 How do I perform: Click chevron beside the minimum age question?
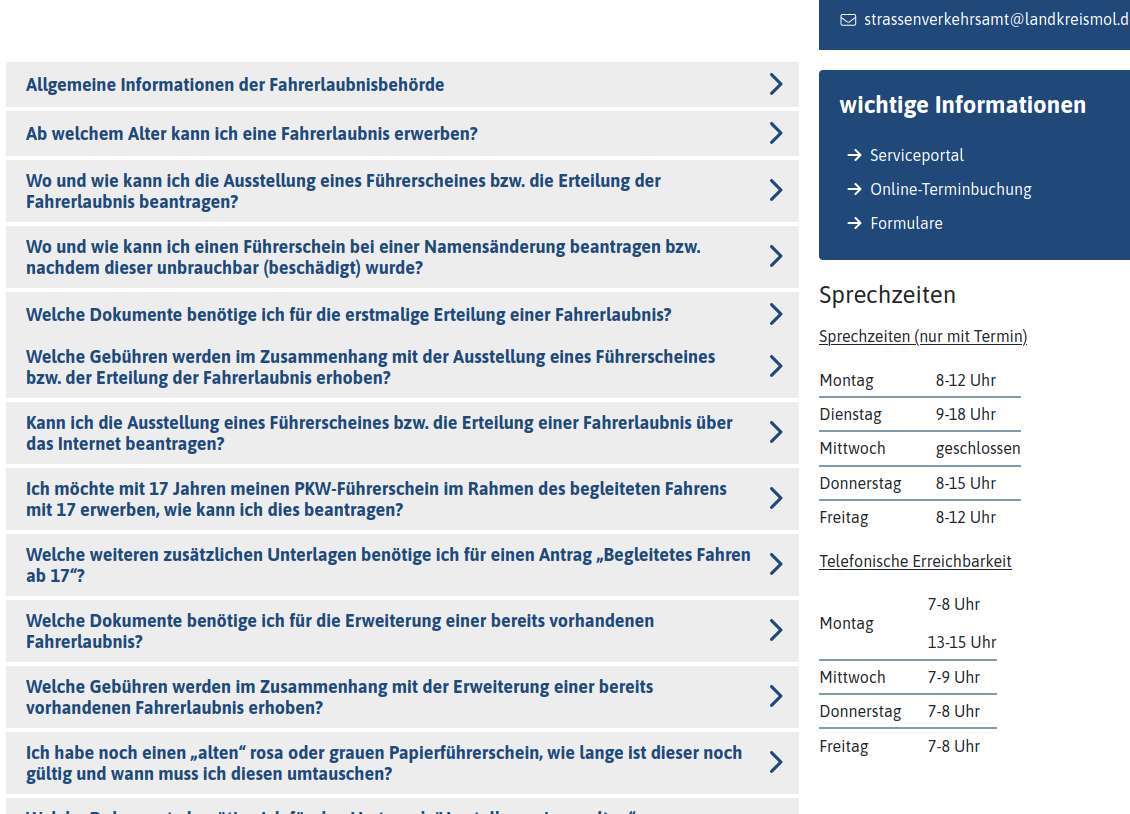775,134
